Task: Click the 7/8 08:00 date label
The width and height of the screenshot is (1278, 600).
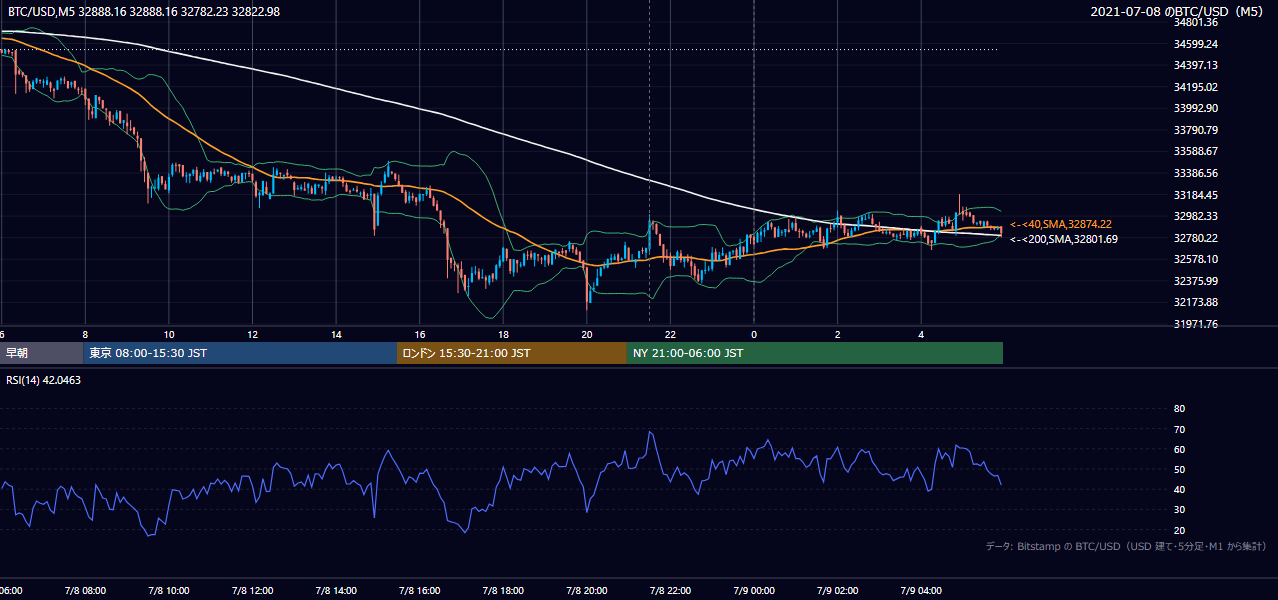Action: (x=84, y=591)
